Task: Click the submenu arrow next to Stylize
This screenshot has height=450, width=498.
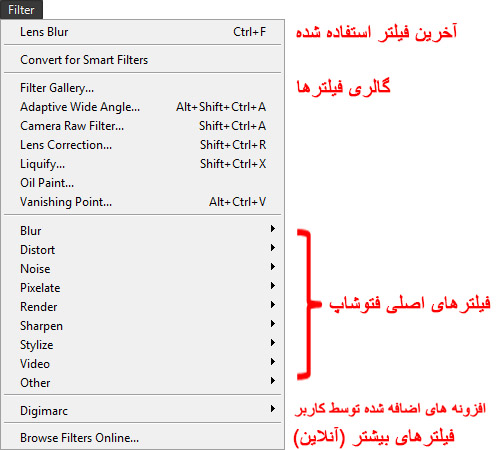Action: coord(273,342)
